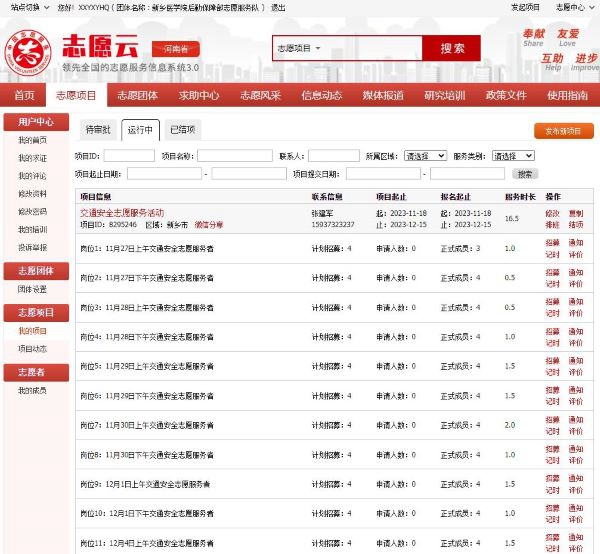Screen dimensions: 600x554
Task: Click 退出 logout link at top
Action: pyautogui.click(x=278, y=7)
